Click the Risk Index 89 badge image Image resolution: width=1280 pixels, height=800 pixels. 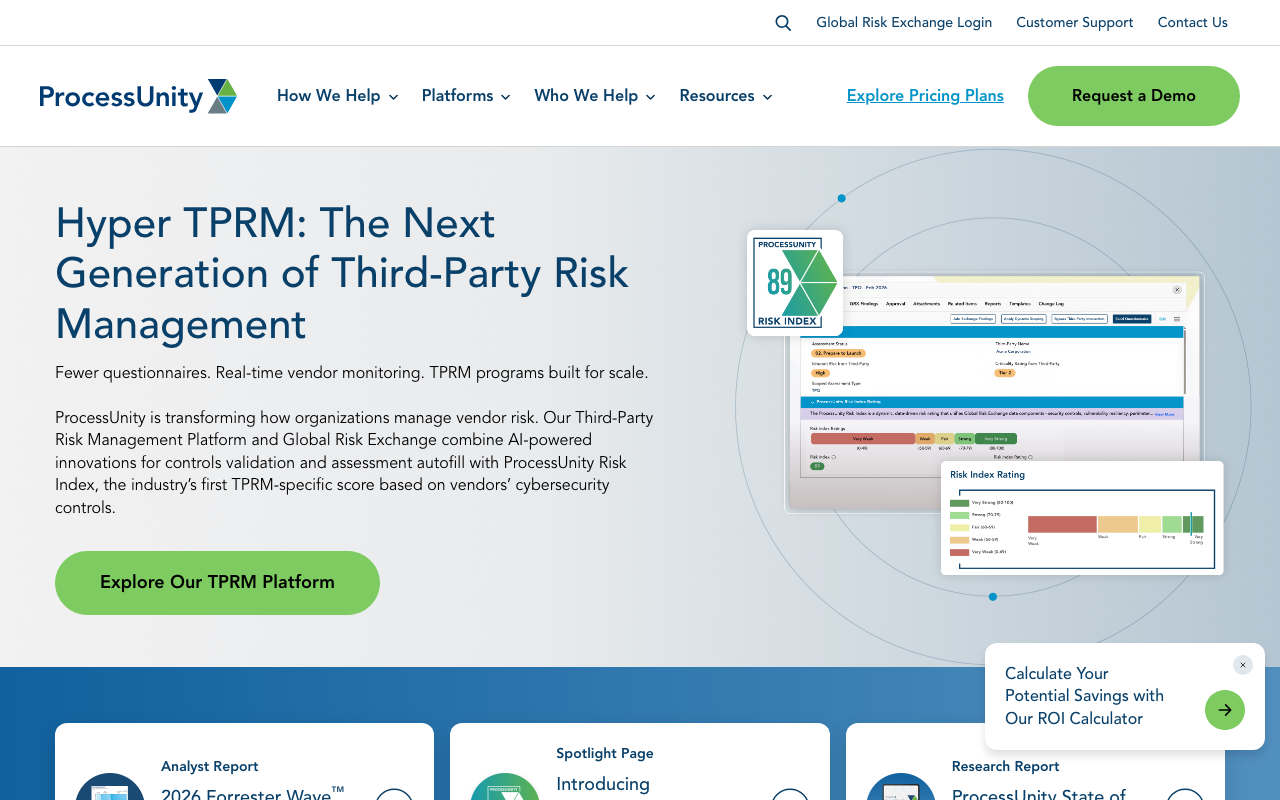795,283
